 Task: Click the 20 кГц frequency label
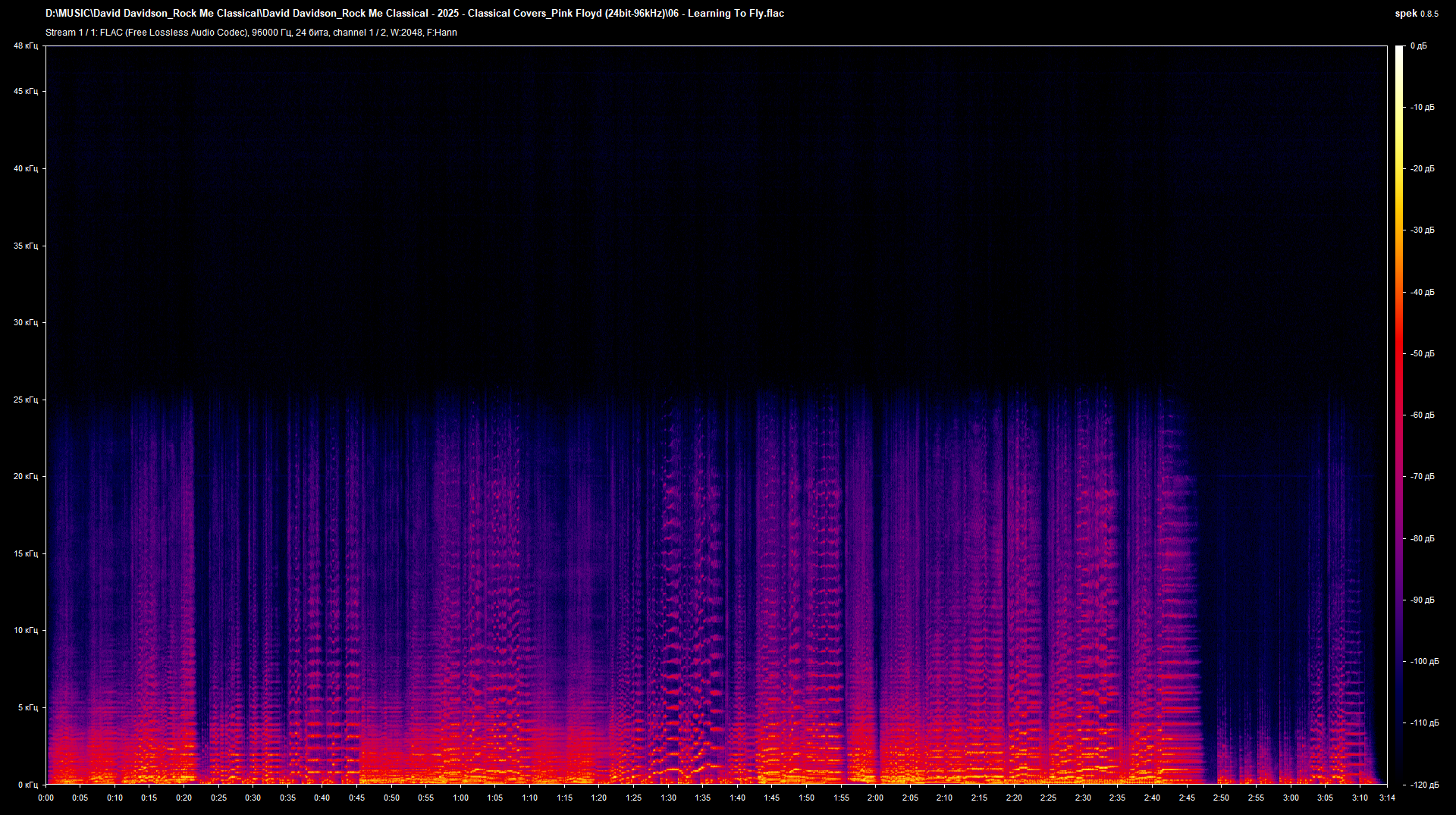(26, 476)
